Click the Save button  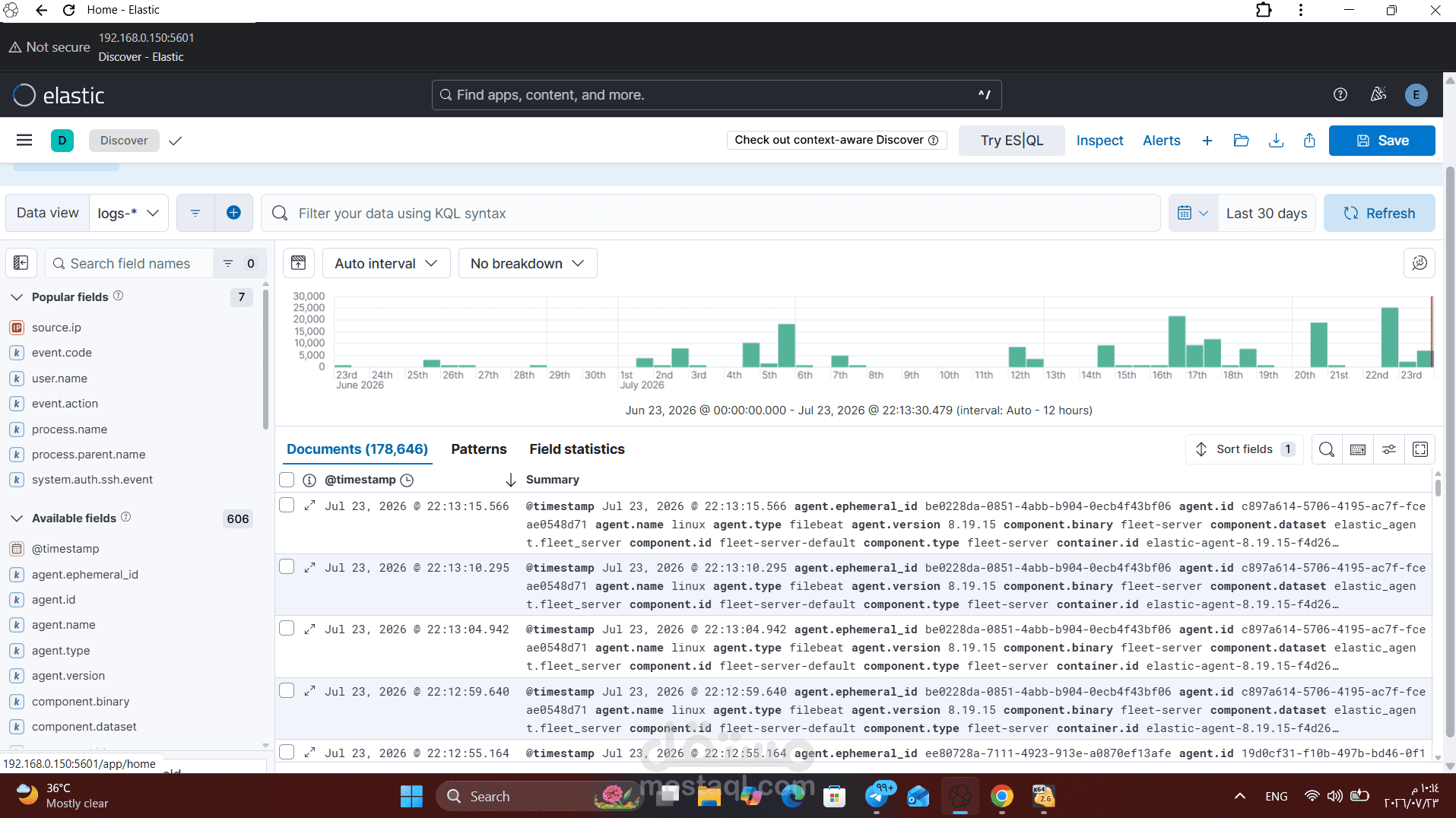pos(1381,141)
